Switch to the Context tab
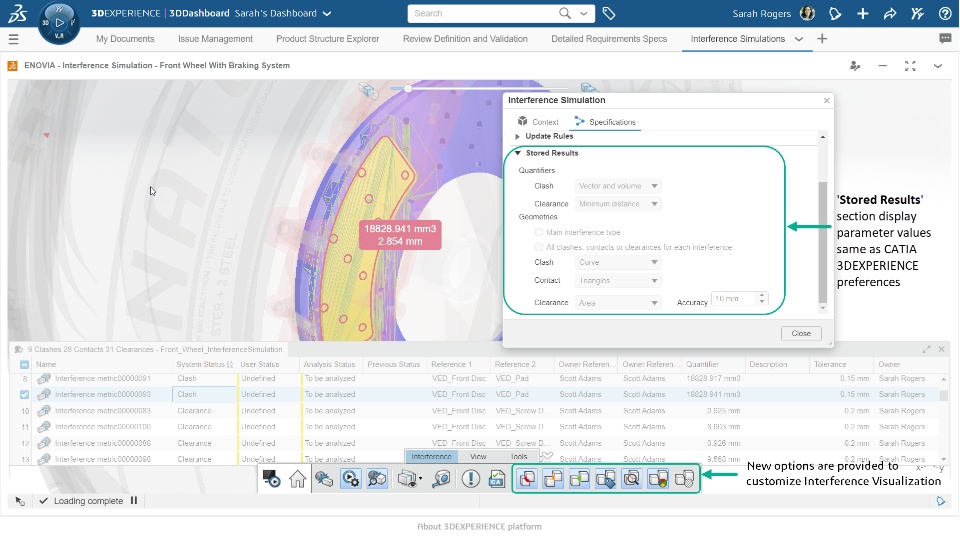This screenshot has height=538, width=960. coord(537,122)
